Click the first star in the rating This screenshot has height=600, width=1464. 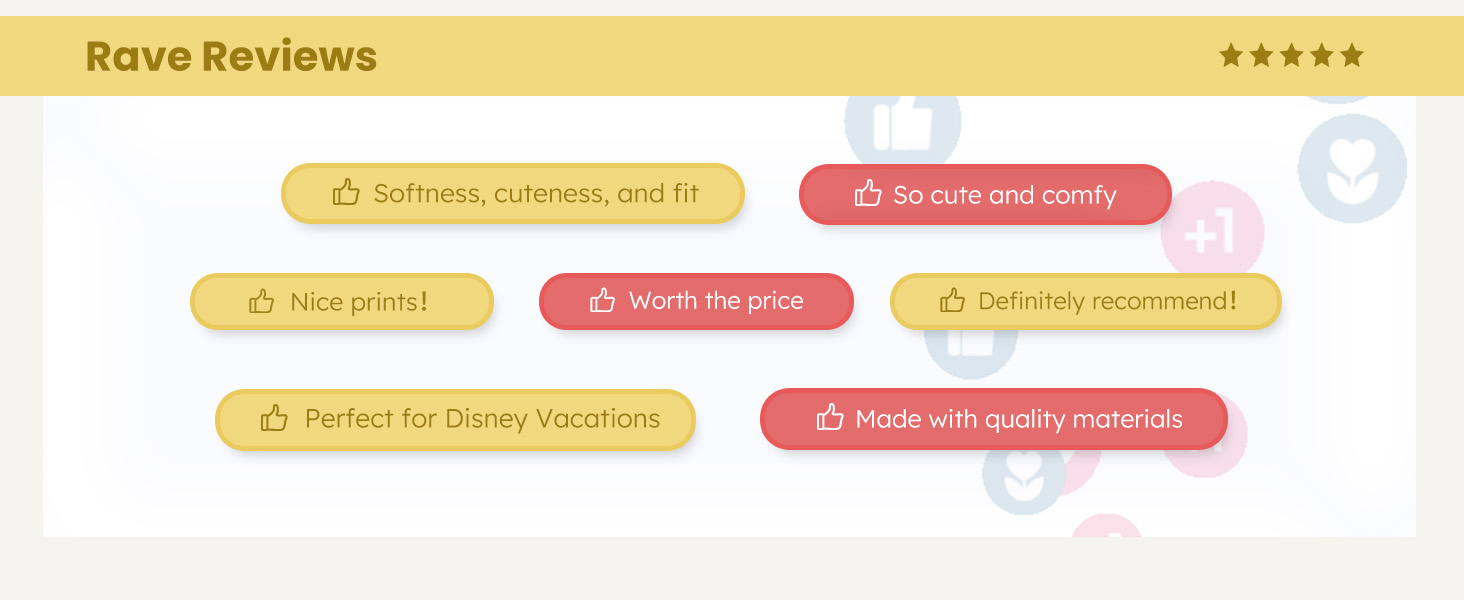[1231, 55]
